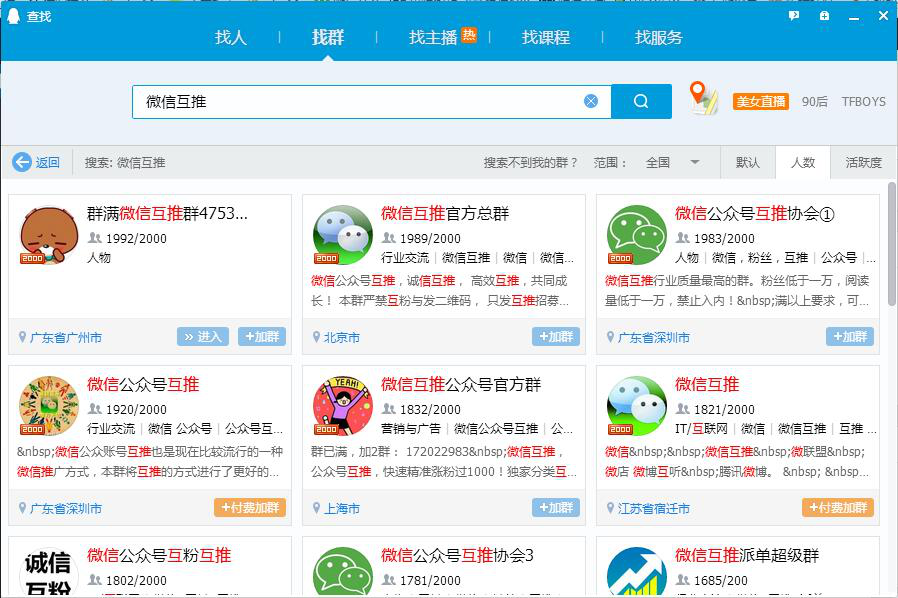Open the 微信公众号互推 1920/2000 group avatar
The height and width of the screenshot is (598, 898).
49,406
